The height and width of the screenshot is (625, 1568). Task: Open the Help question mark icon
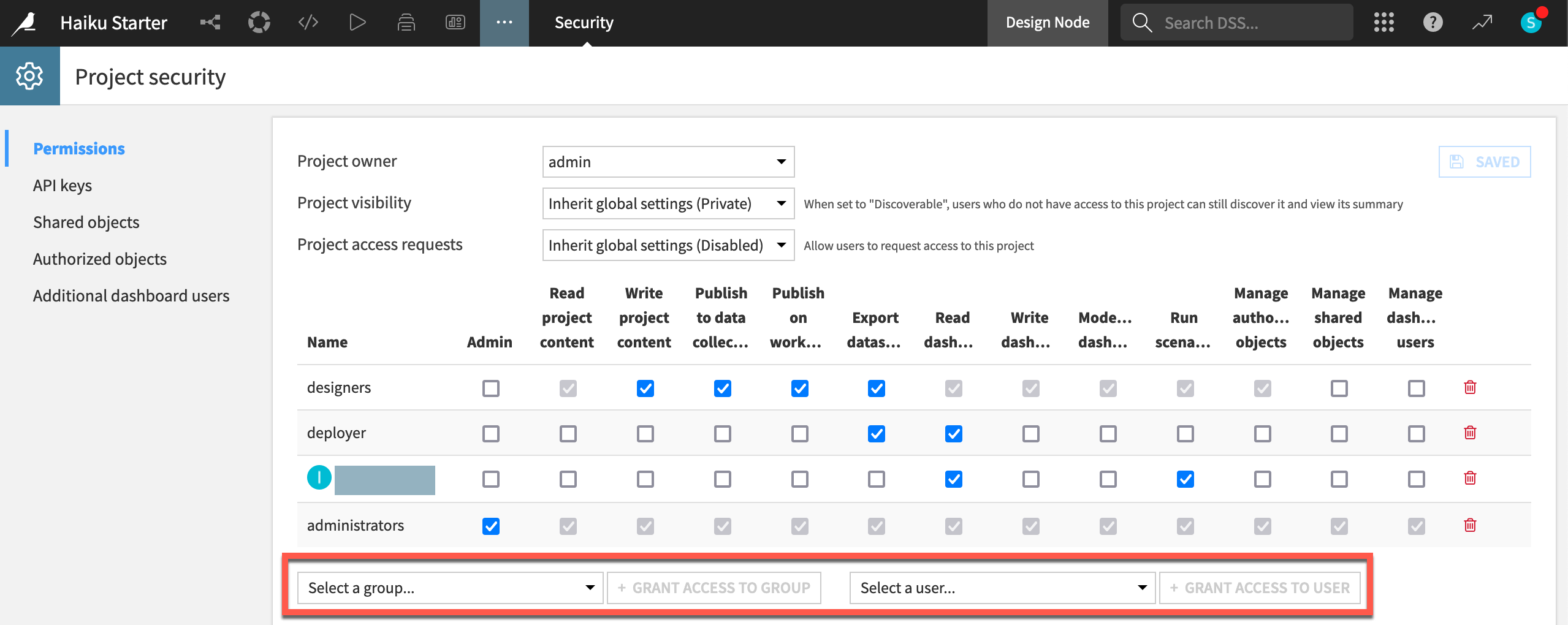(x=1433, y=23)
